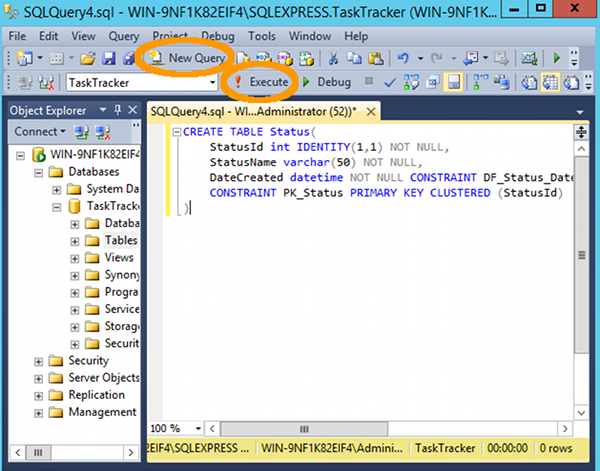Open the zoom percentage dropdown
The width and height of the screenshot is (600, 471).
(198, 429)
